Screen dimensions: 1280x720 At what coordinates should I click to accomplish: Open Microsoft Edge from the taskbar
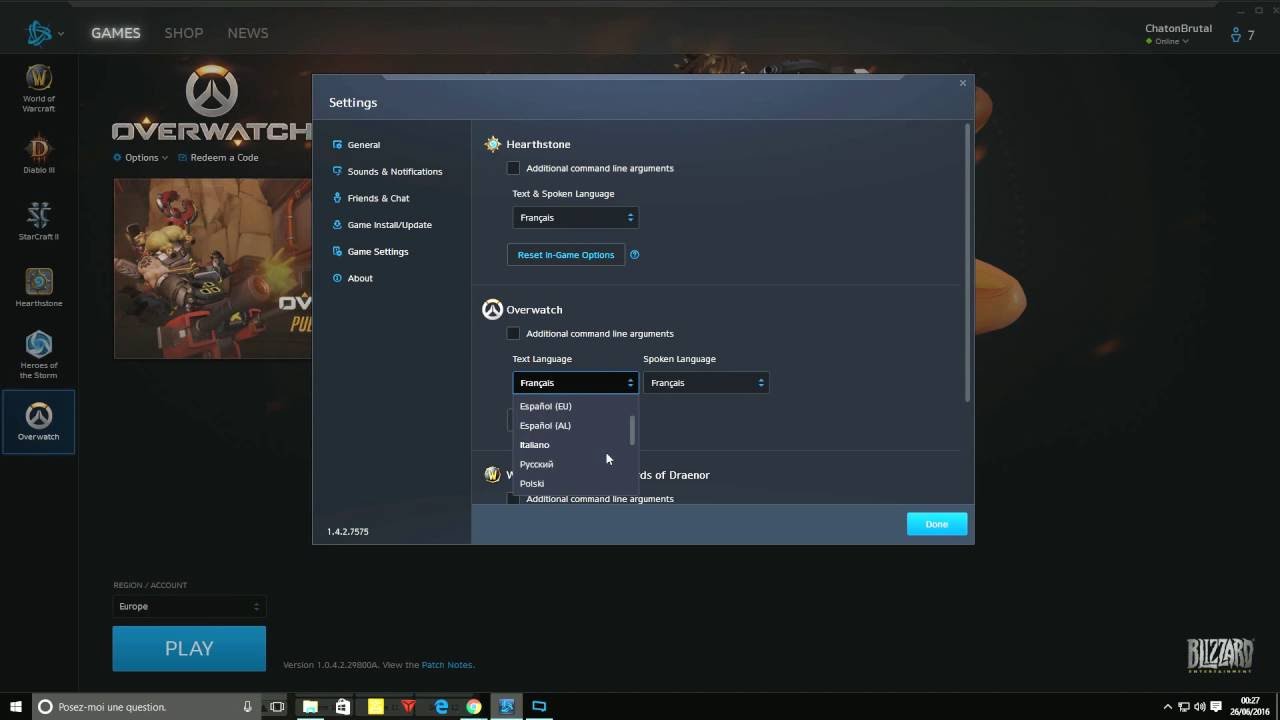point(441,707)
